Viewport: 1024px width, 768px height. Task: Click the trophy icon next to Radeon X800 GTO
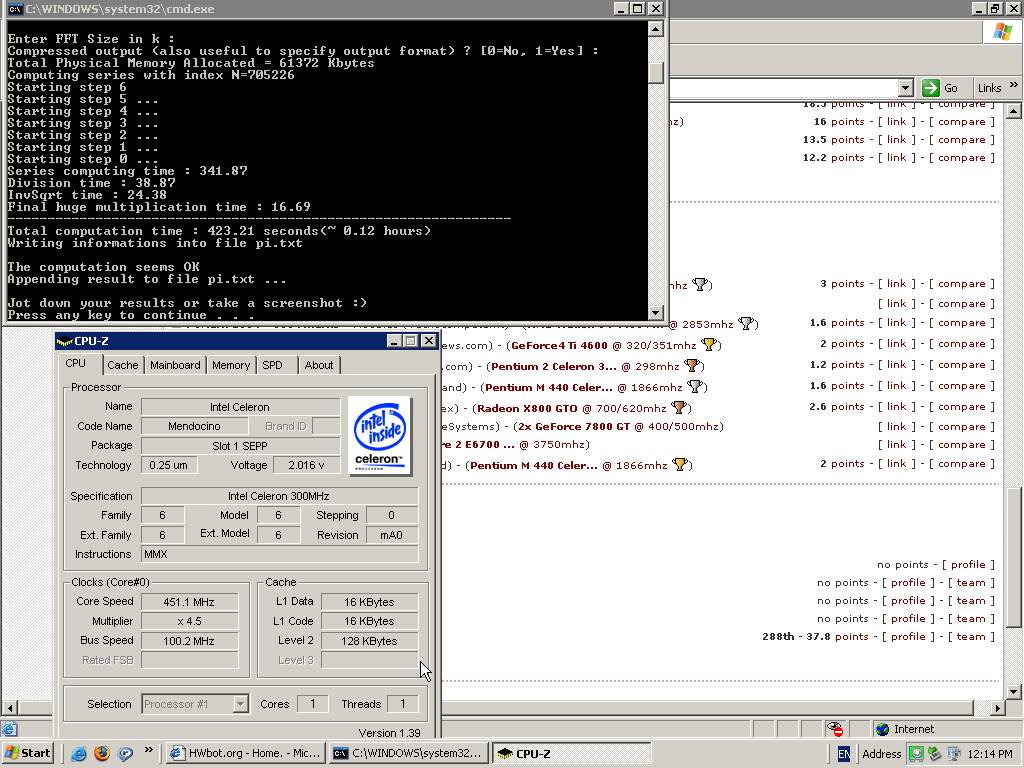click(x=679, y=408)
